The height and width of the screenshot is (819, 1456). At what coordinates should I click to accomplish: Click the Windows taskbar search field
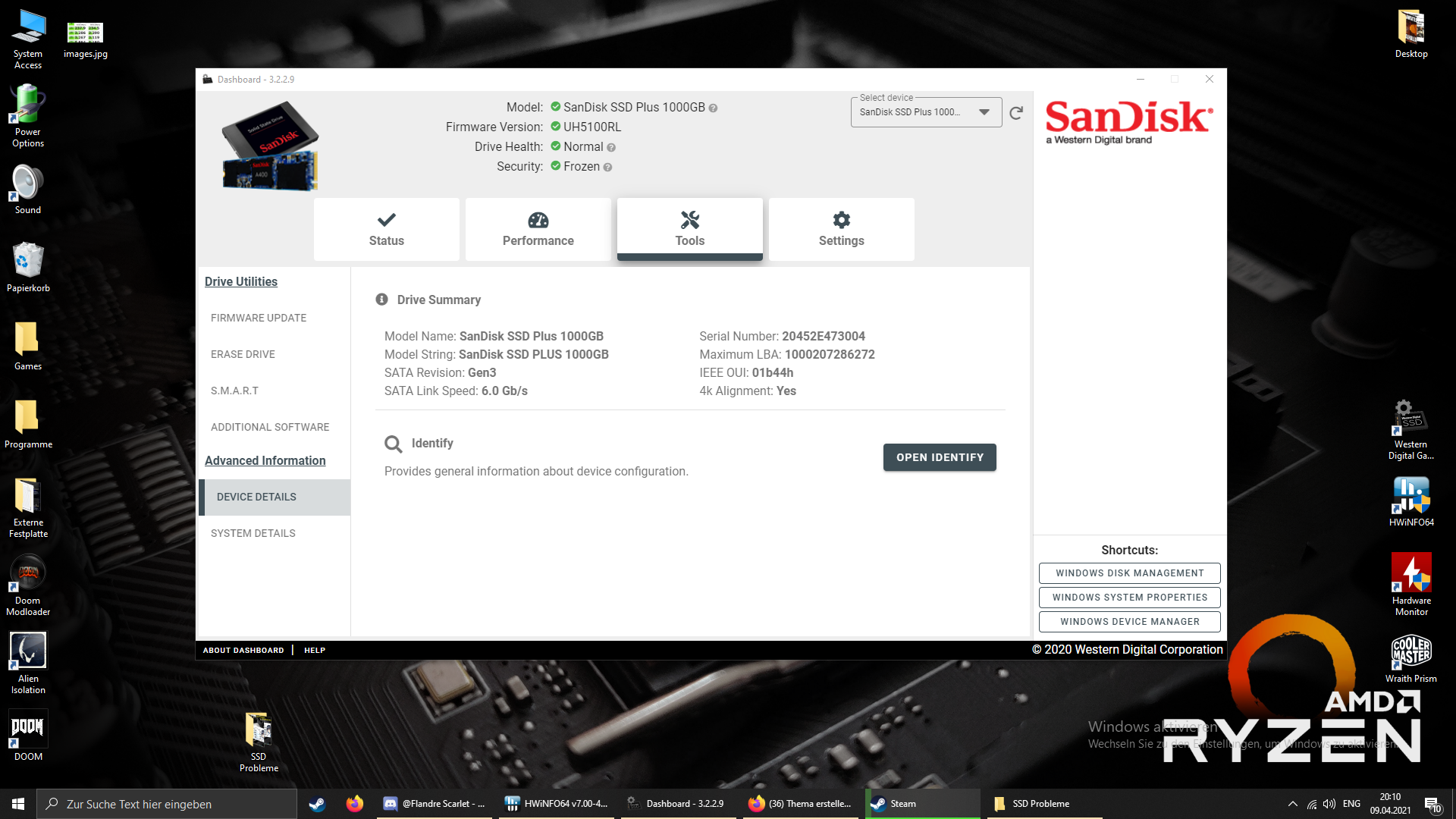(x=167, y=804)
